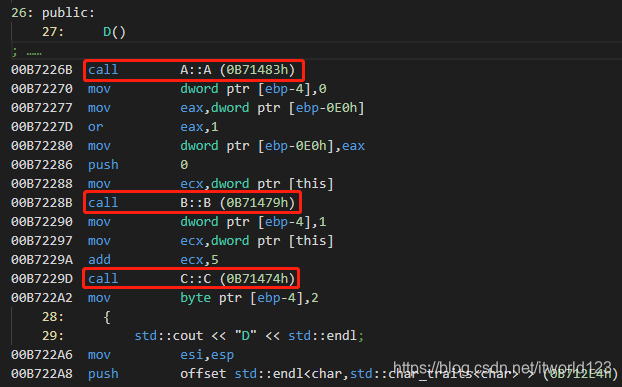
Task: Click the address 00B72288
Action: (x=42, y=184)
